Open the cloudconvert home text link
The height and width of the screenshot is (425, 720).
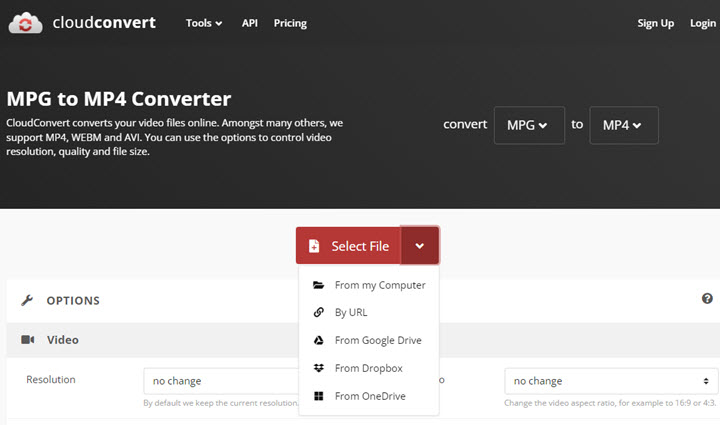click(104, 22)
